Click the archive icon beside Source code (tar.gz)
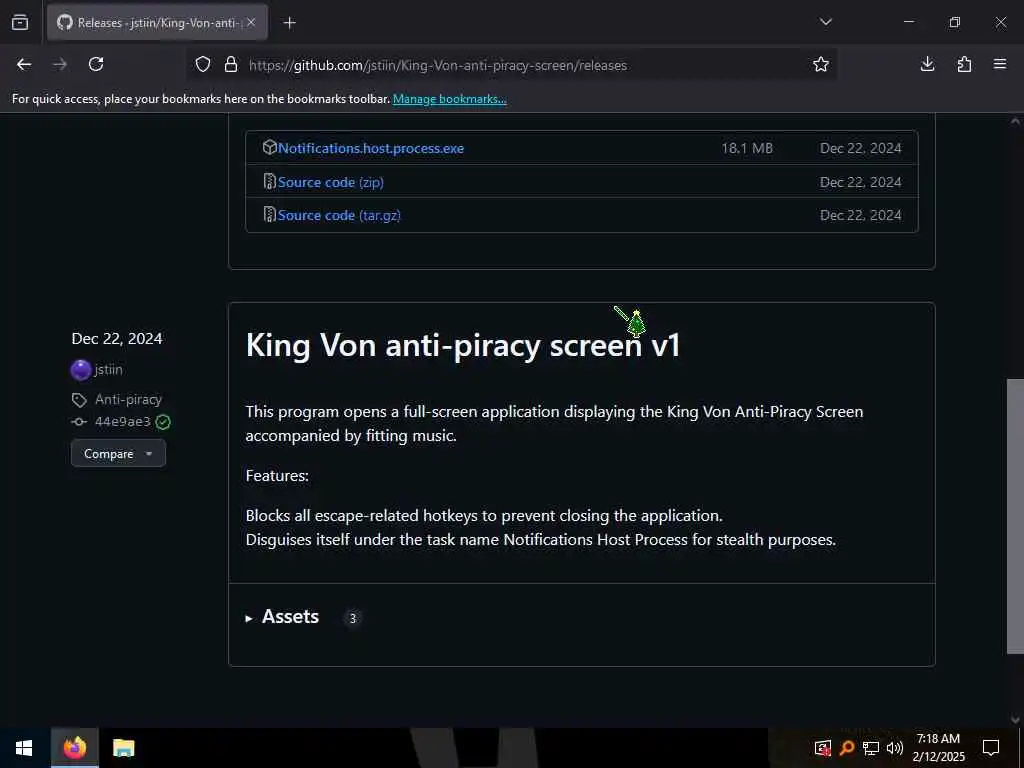 269,214
